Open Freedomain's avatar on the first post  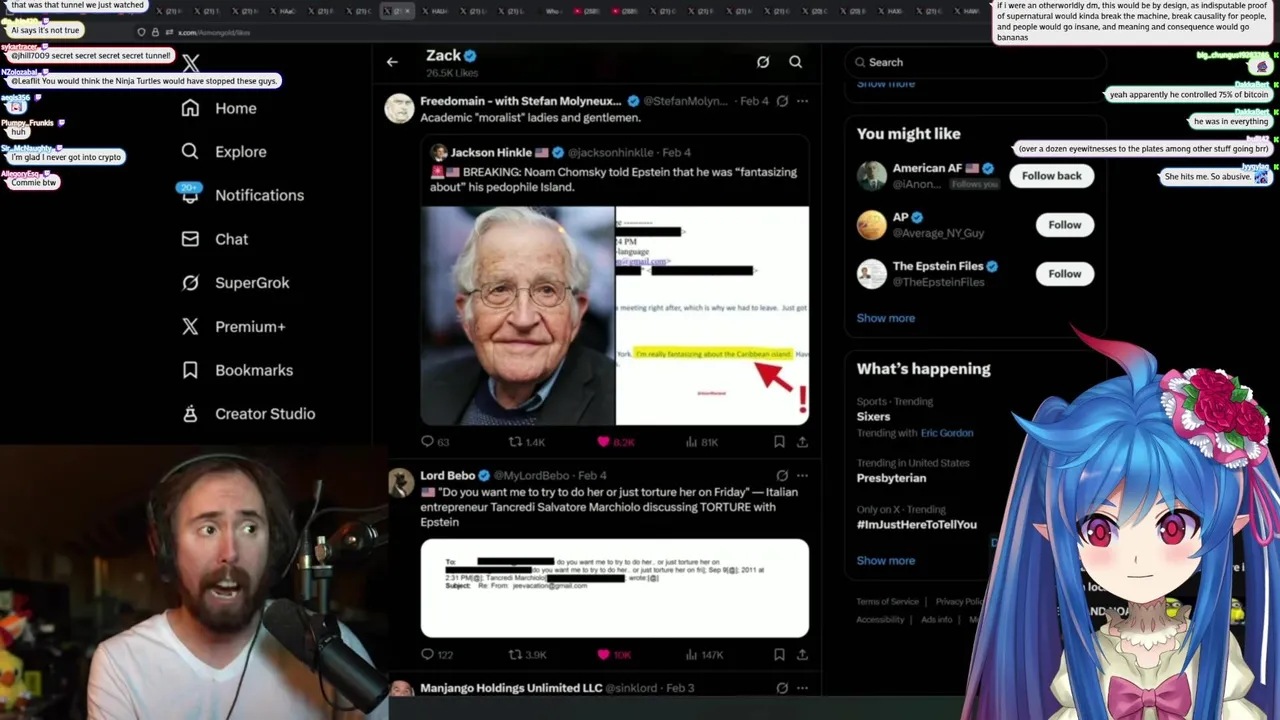point(400,109)
